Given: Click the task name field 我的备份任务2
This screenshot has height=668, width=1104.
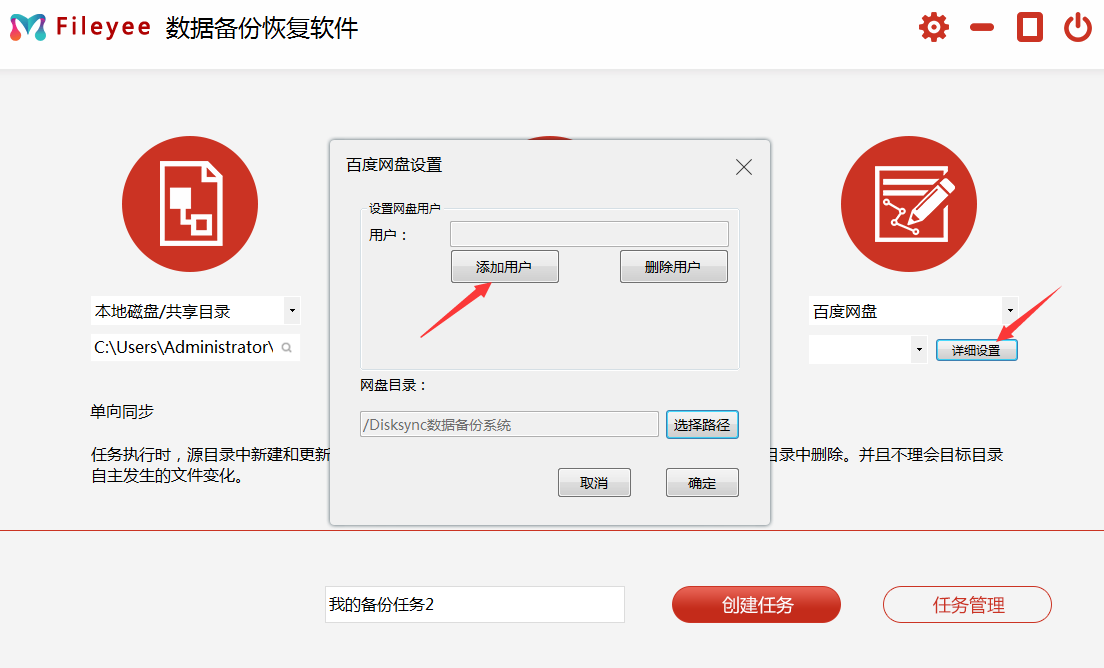Looking at the screenshot, I should pyautogui.click(x=474, y=605).
